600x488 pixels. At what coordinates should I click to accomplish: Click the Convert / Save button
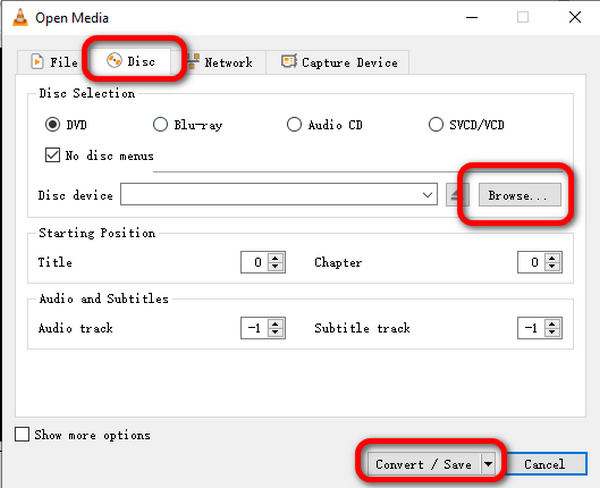(424, 464)
